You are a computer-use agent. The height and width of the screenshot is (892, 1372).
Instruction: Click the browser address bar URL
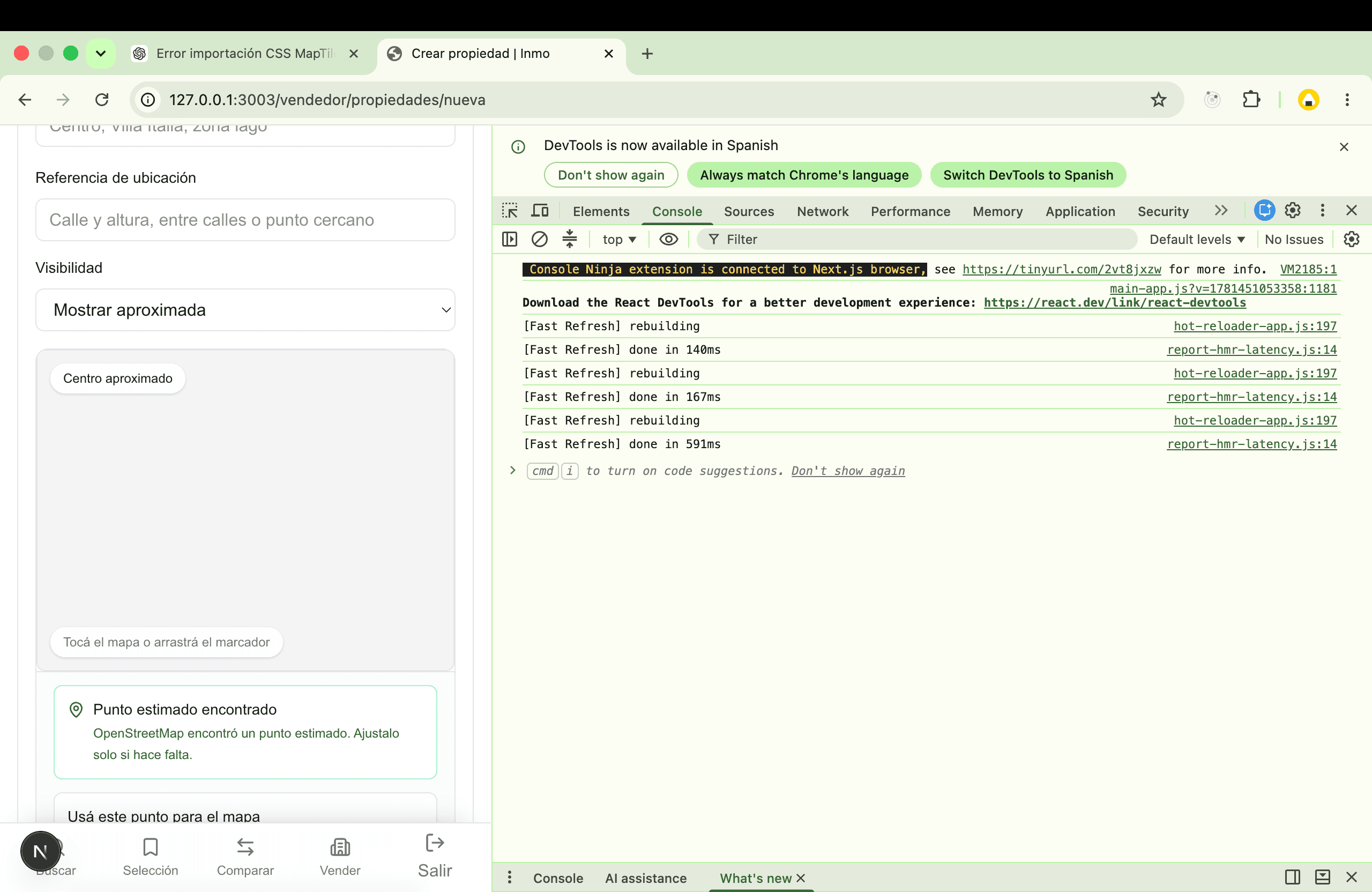(x=327, y=100)
